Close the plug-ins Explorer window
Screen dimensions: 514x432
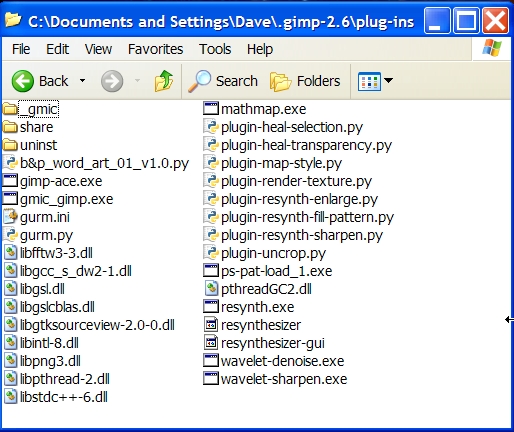pyautogui.click(x=496, y=21)
